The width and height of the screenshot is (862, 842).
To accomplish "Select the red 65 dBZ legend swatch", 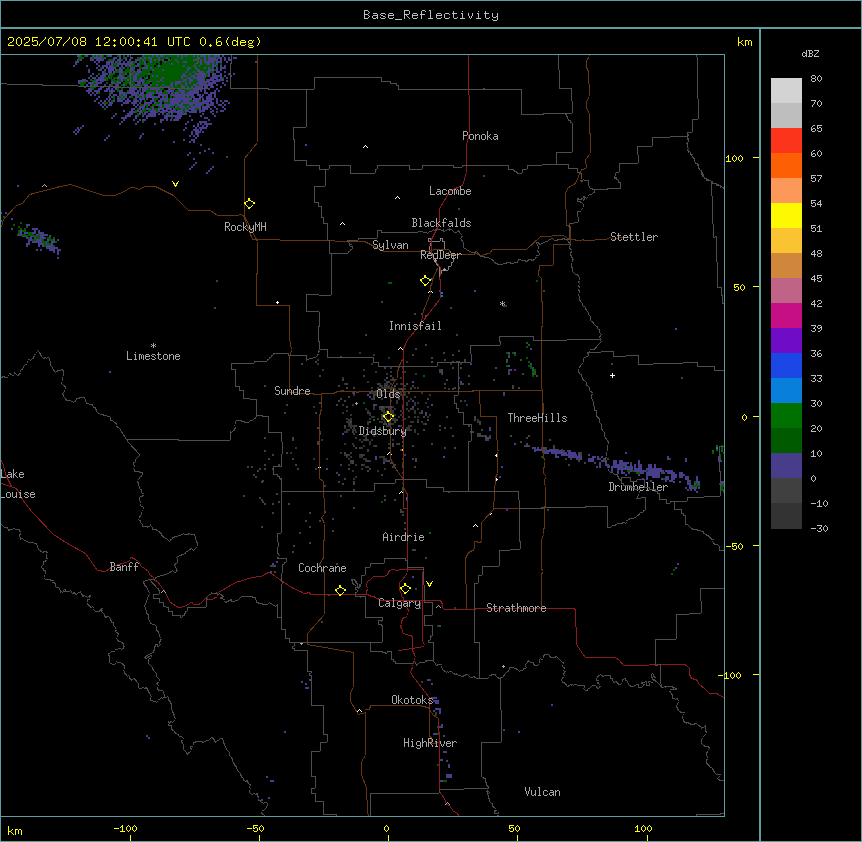I will (x=786, y=141).
